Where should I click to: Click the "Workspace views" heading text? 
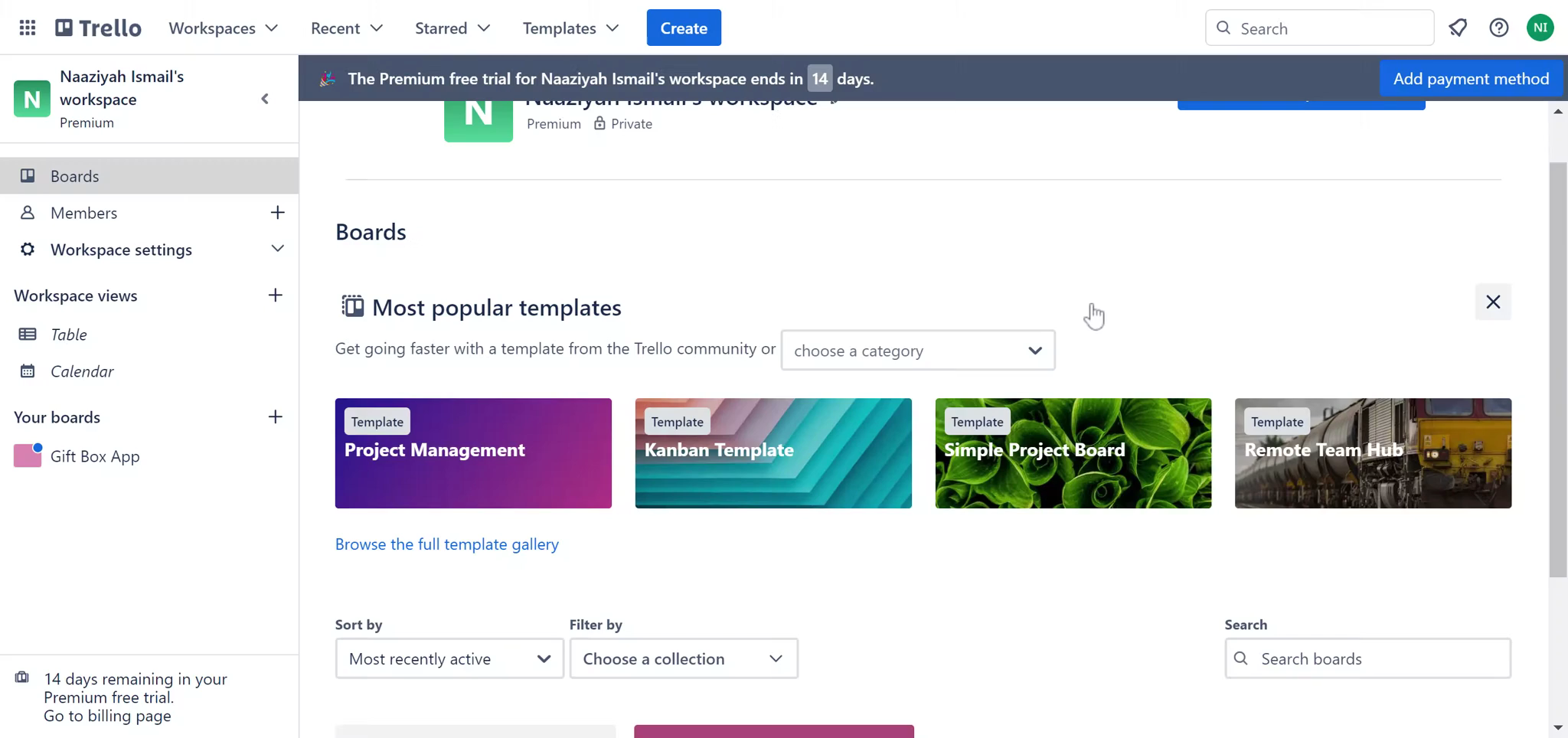point(76,296)
